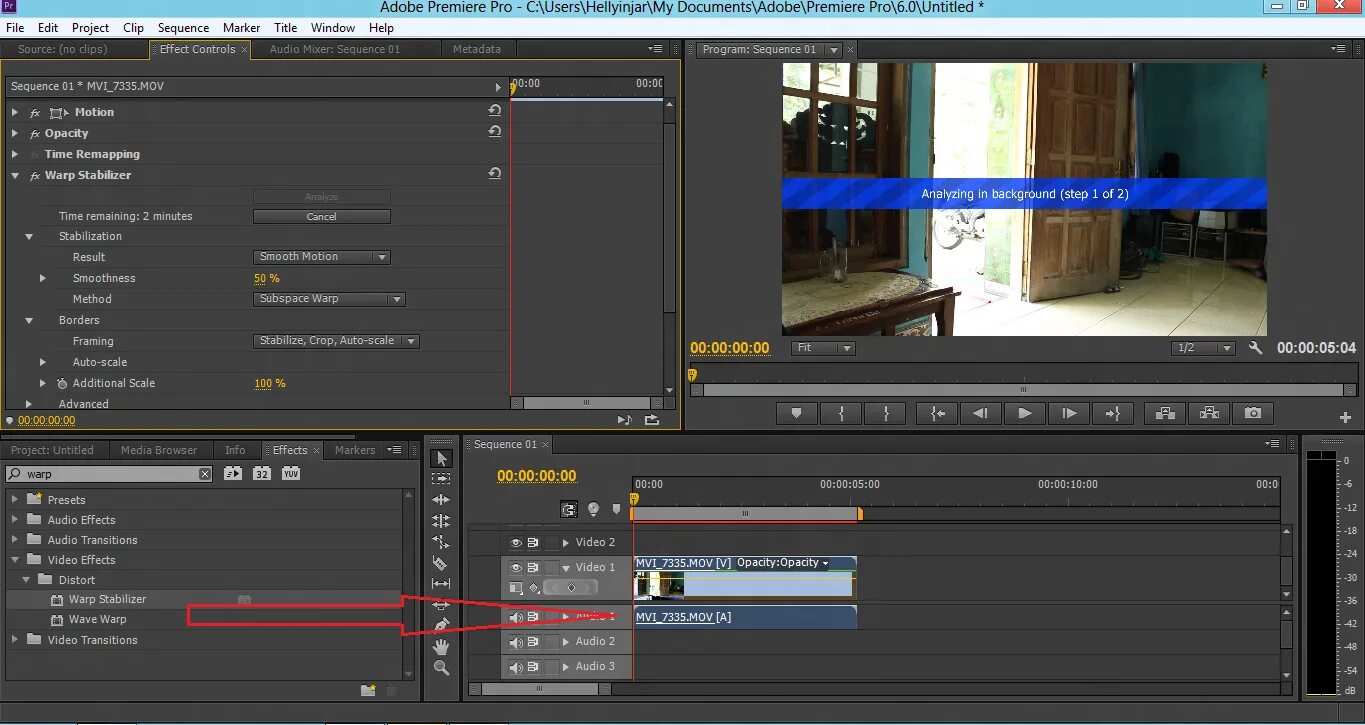The image size is (1365, 725).
Task: Reset Warp Stabilizer effect
Action: pyautogui.click(x=494, y=174)
